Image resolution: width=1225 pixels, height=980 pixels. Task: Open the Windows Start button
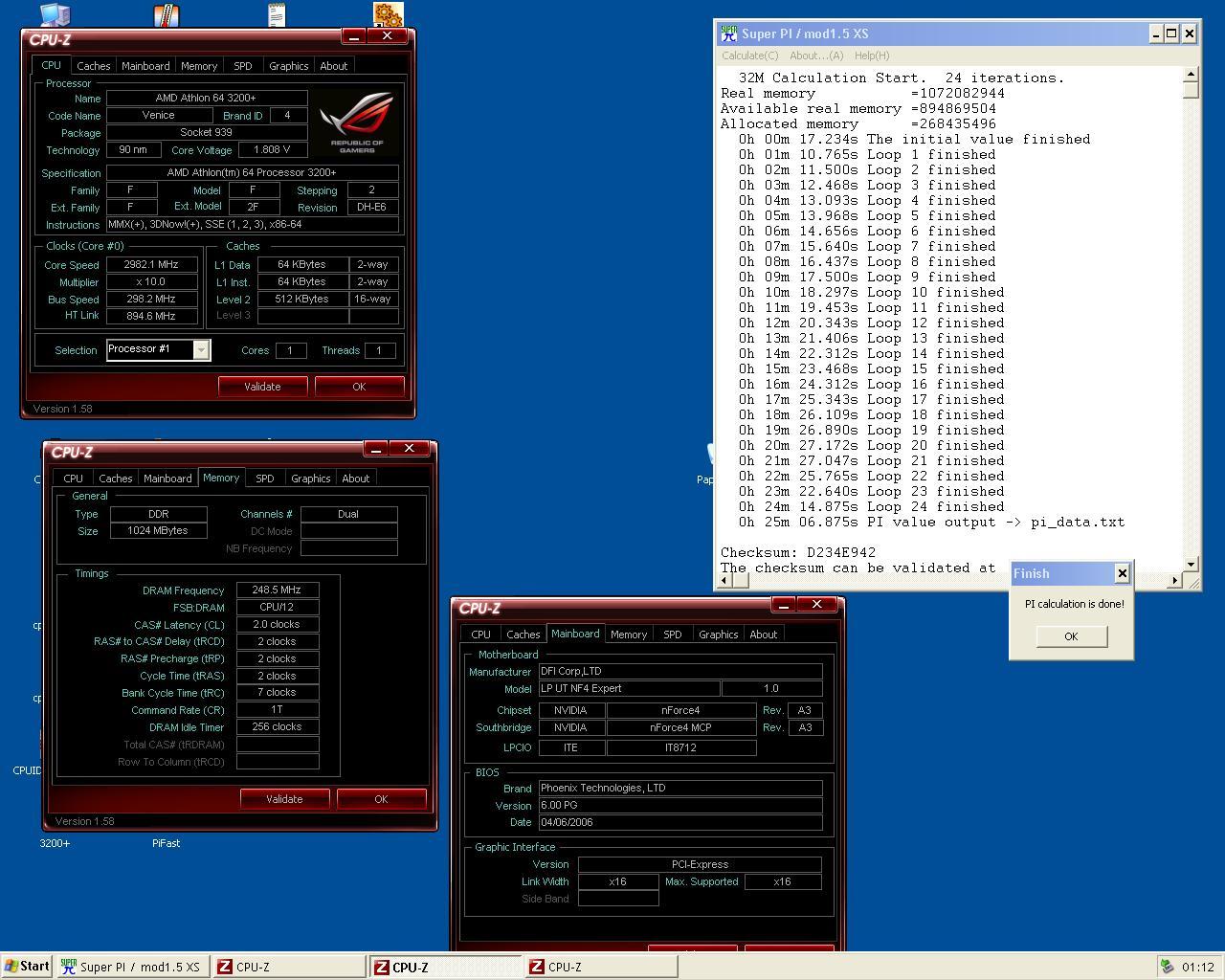(27, 967)
